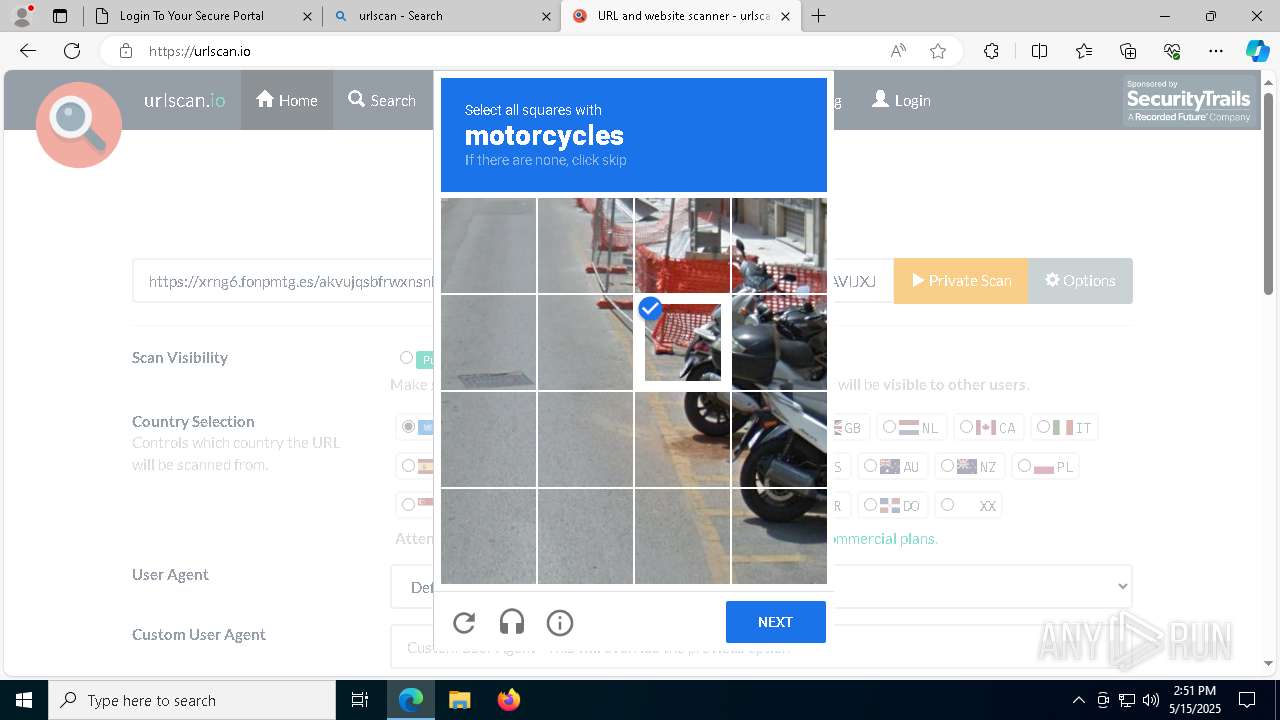Click the address bar URL
1280x720 pixels.
point(200,51)
